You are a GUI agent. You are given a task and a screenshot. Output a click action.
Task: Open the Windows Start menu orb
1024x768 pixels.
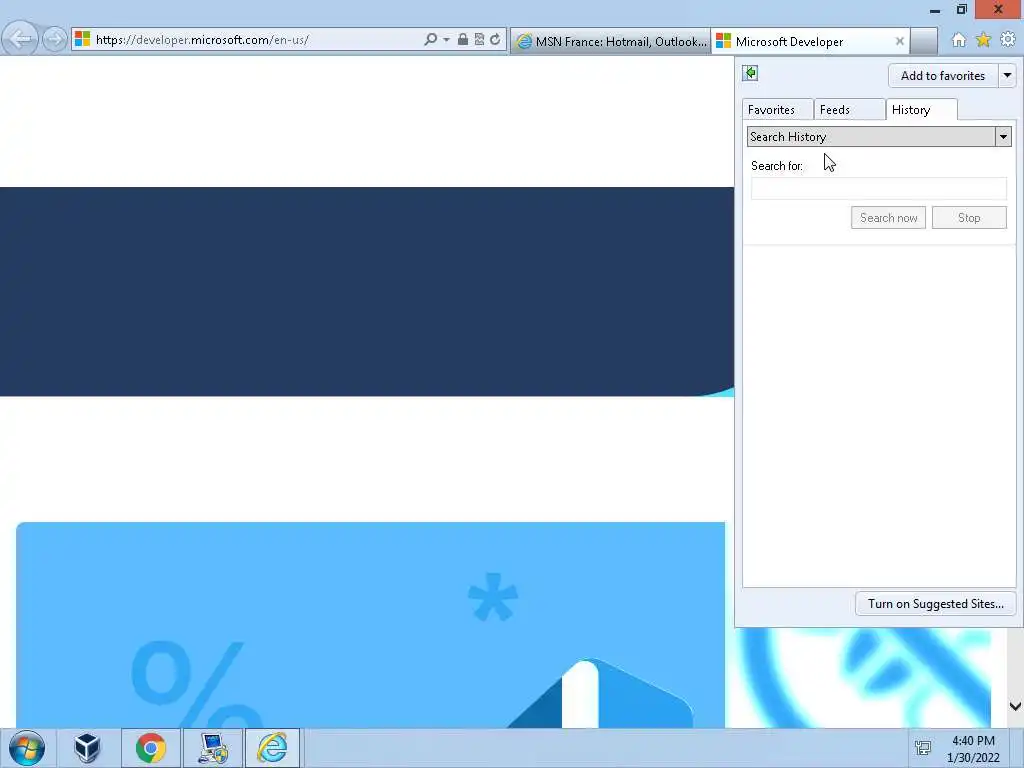[x=27, y=748]
